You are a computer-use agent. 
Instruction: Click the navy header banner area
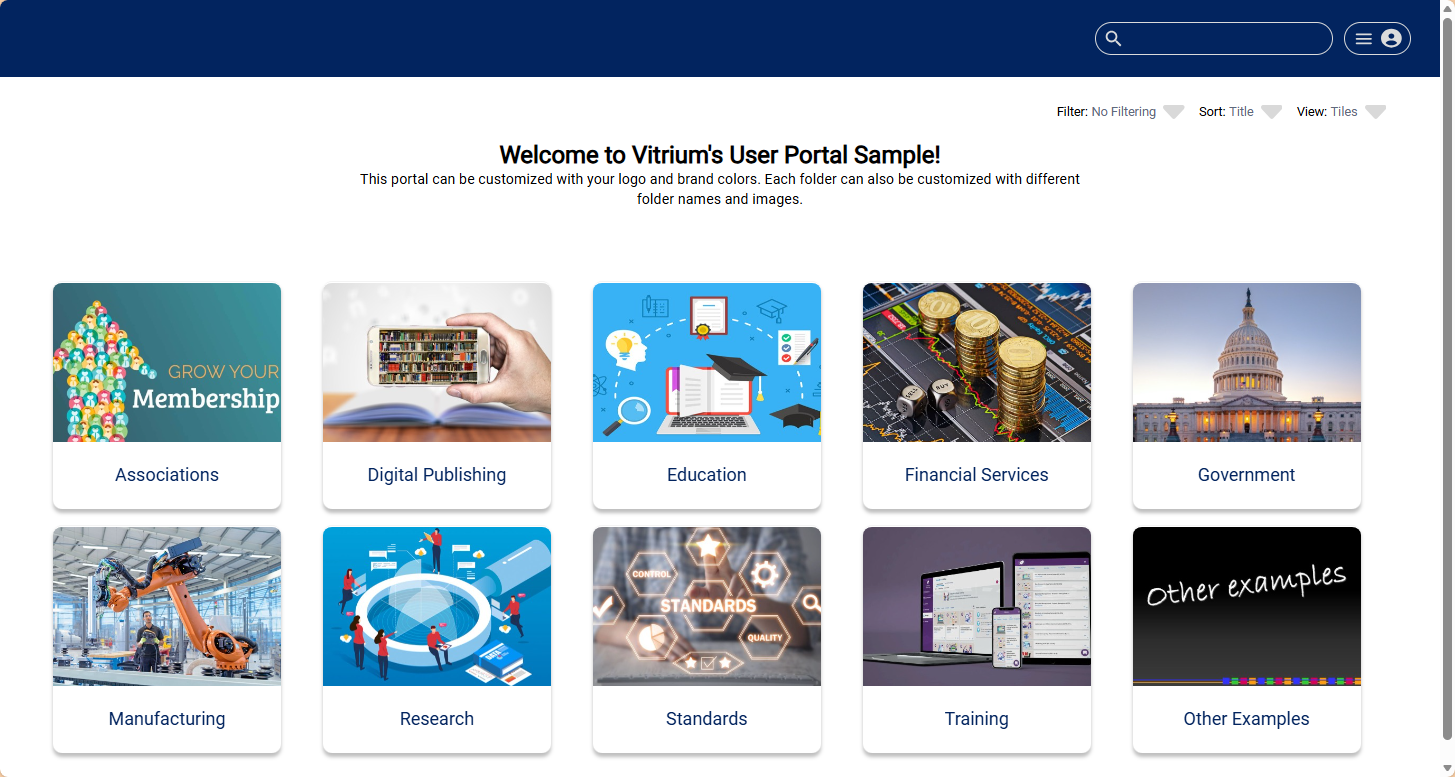click(x=500, y=38)
